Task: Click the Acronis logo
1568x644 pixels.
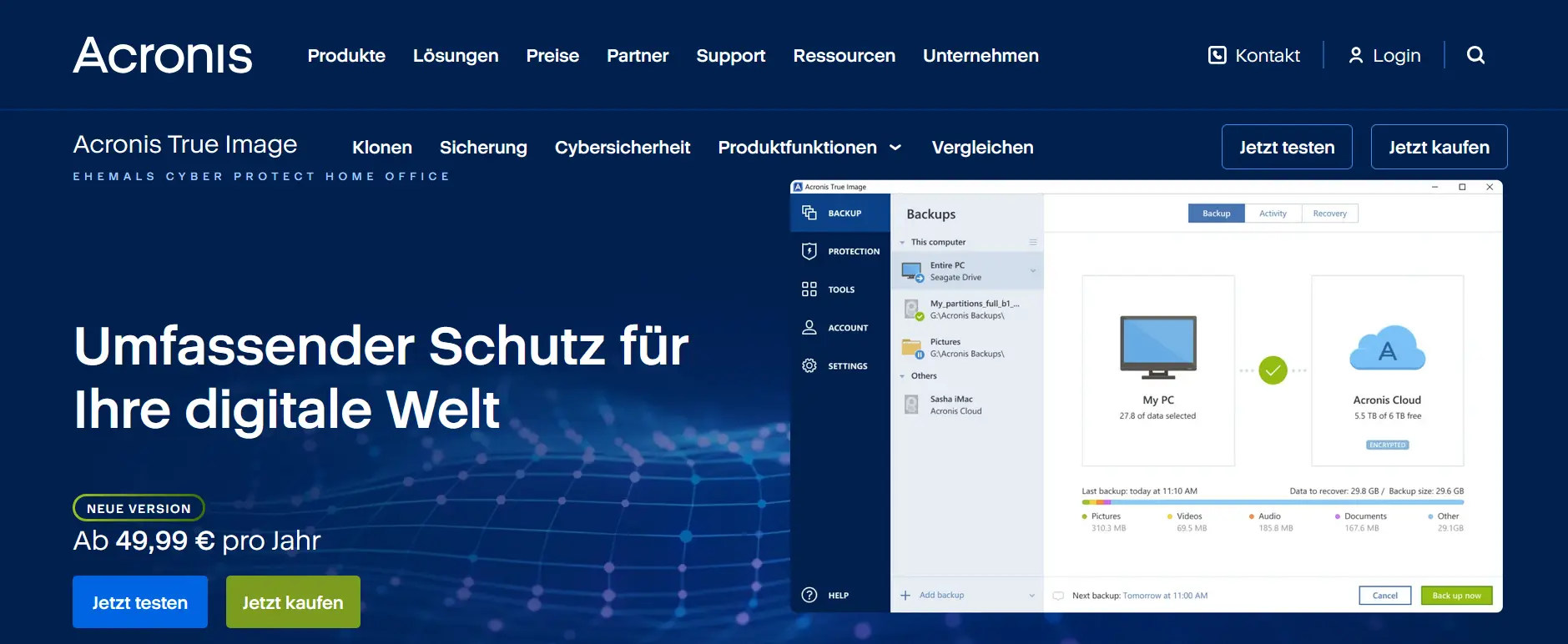Action: pyautogui.click(x=163, y=56)
